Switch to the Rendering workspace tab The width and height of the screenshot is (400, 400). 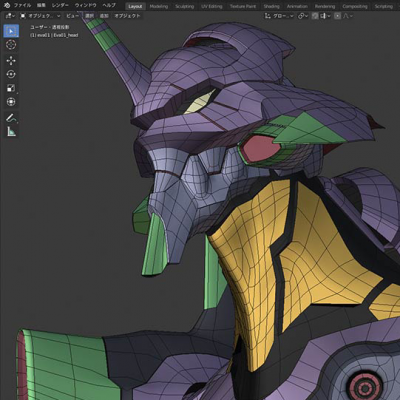[x=325, y=6]
